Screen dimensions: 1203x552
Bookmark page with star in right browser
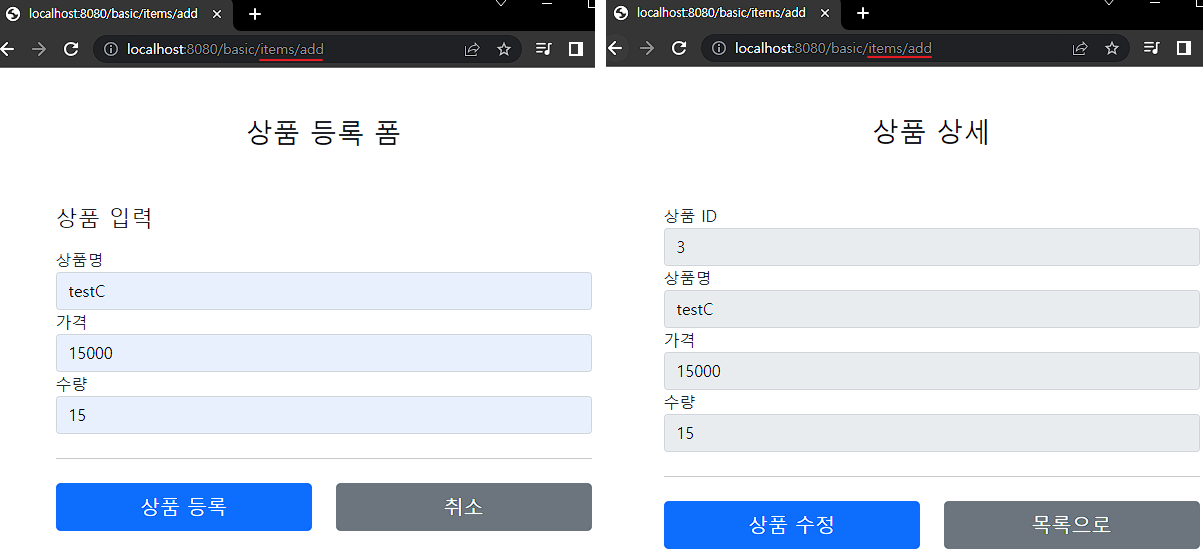[x=1112, y=49]
